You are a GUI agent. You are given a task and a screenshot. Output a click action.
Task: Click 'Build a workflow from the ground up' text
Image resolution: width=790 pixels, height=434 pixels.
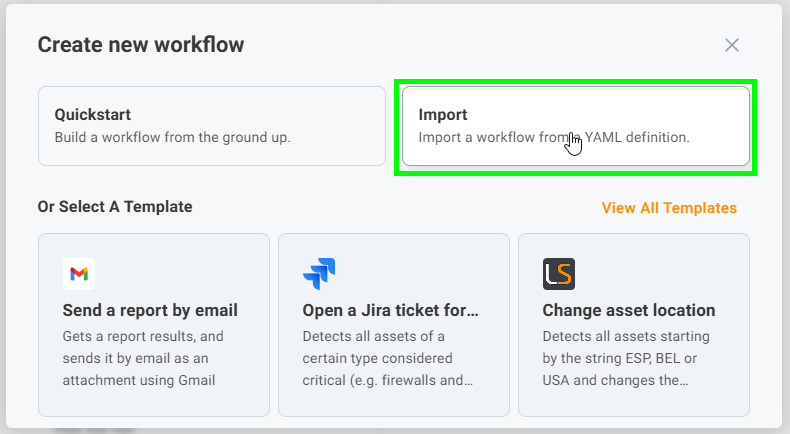coord(172,137)
